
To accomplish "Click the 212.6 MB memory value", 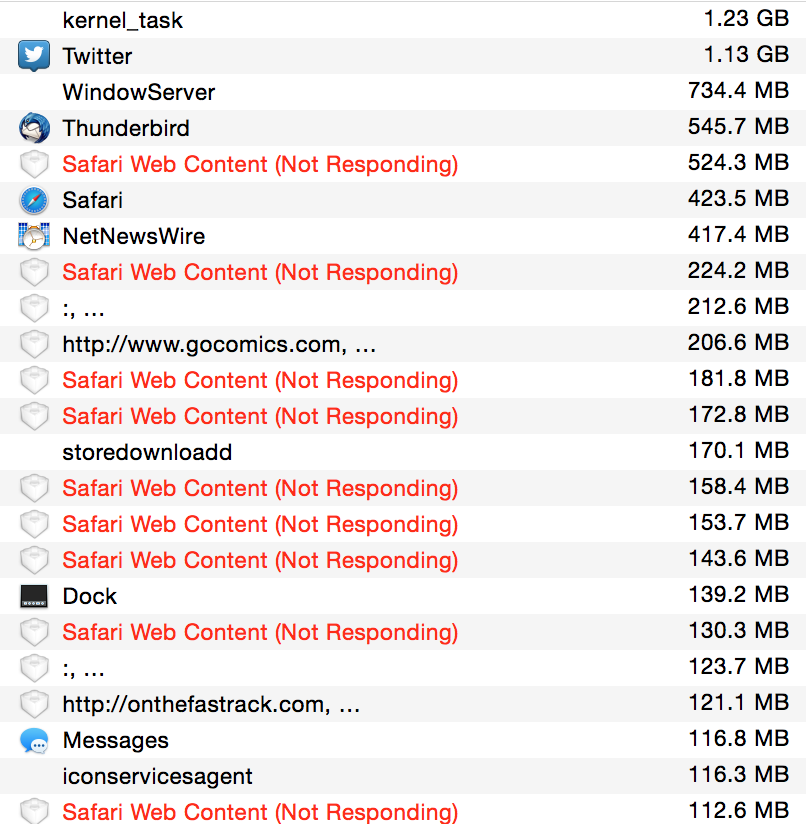I will tap(739, 306).
